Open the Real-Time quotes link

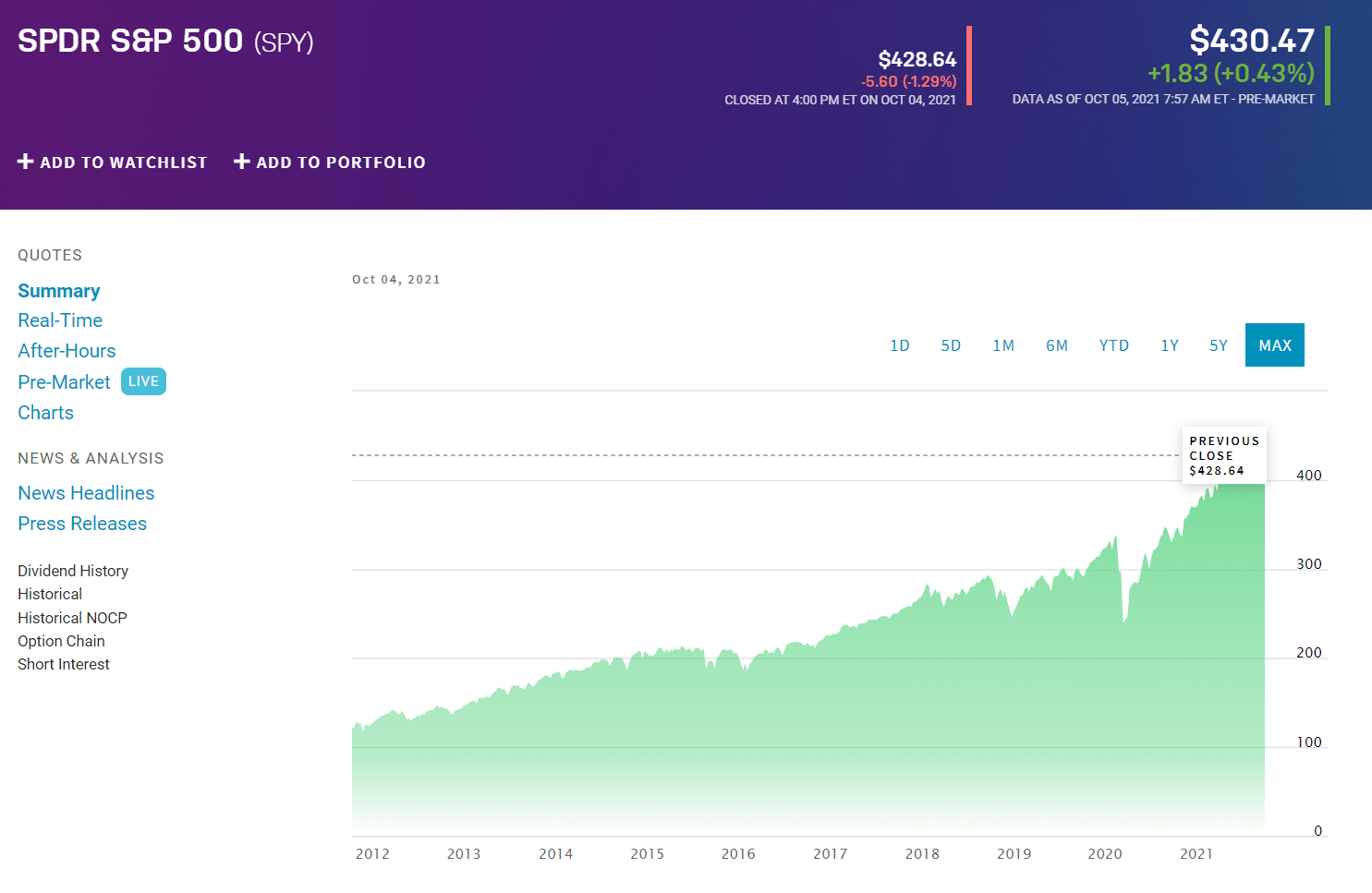click(60, 320)
